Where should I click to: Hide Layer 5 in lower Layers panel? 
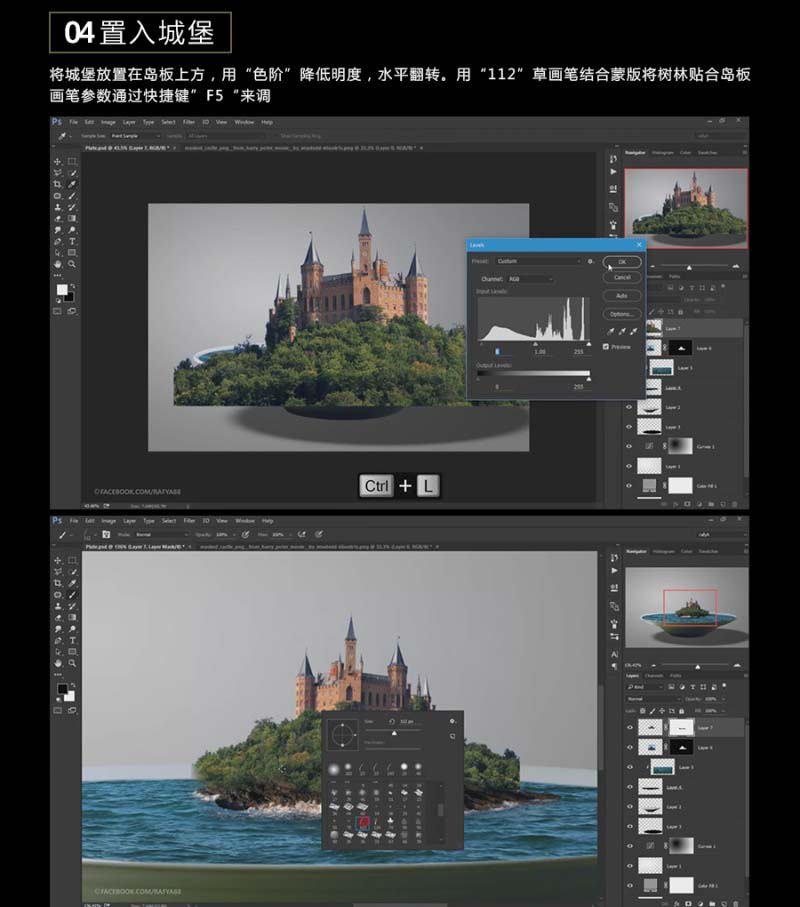pyautogui.click(x=630, y=767)
